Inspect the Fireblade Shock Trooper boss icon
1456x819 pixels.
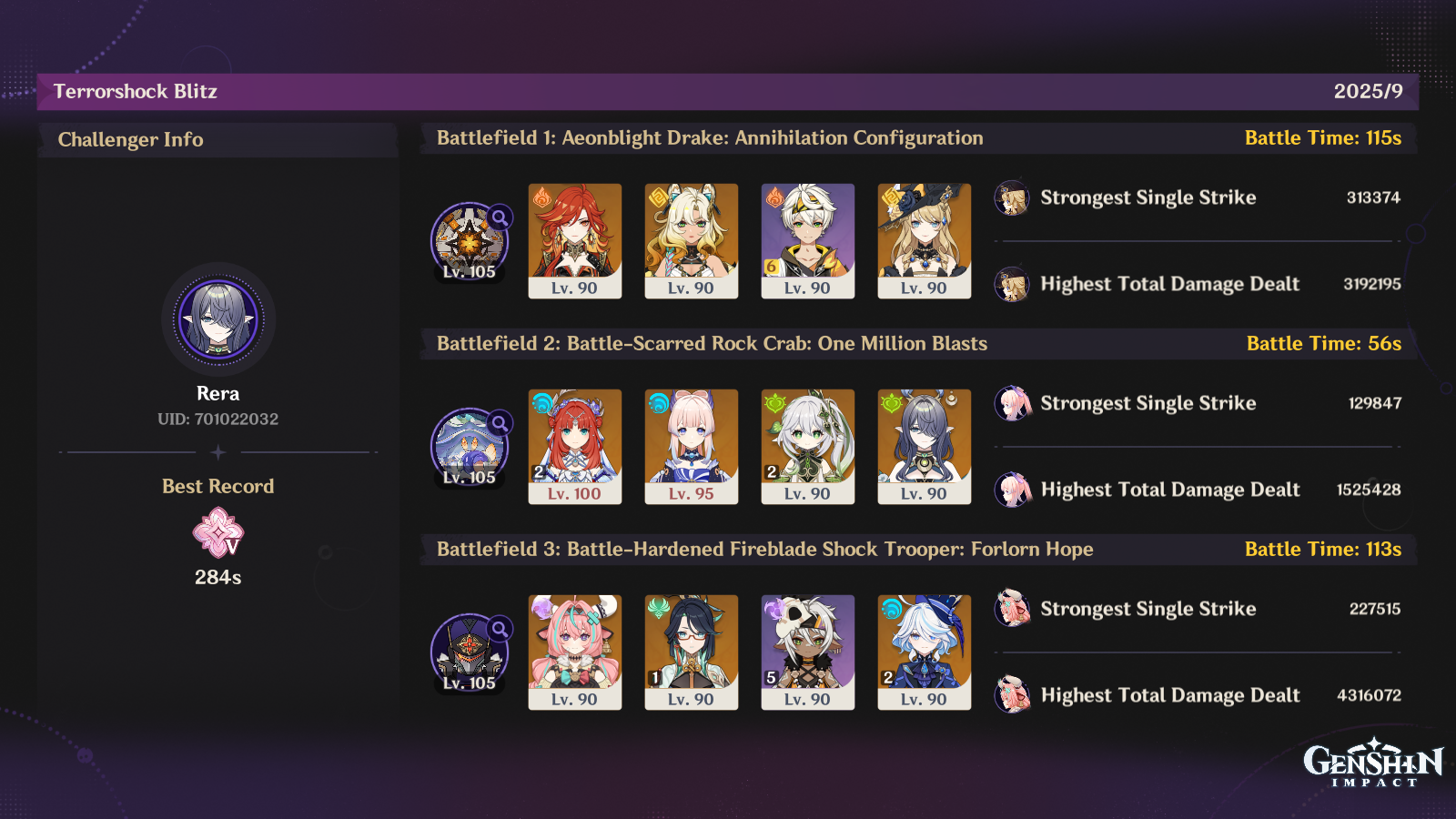coord(469,652)
